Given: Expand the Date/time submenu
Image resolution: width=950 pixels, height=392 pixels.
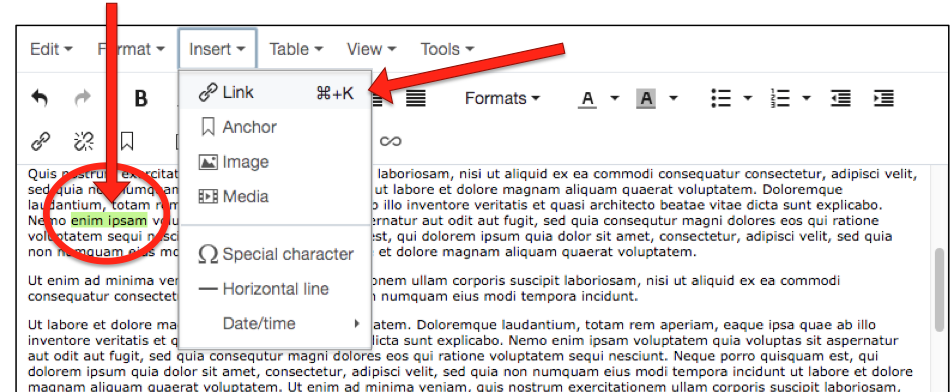Looking at the screenshot, I should [276, 324].
